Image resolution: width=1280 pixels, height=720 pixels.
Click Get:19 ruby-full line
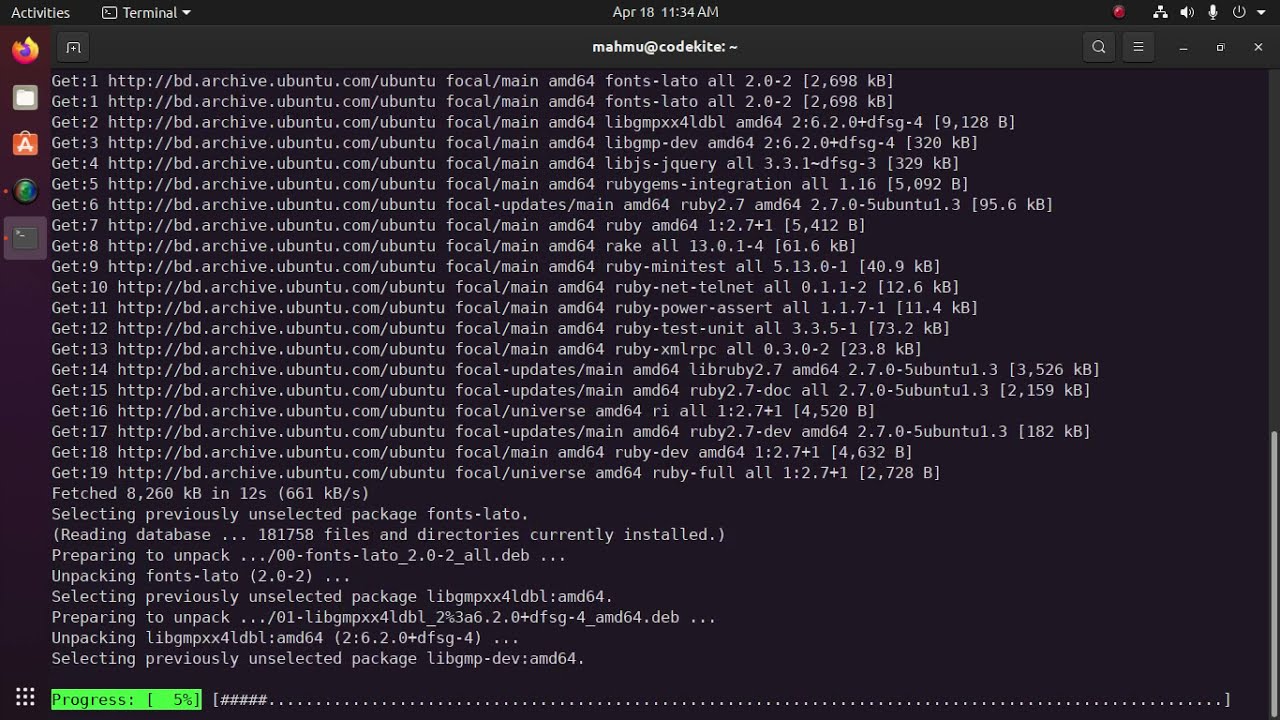496,473
